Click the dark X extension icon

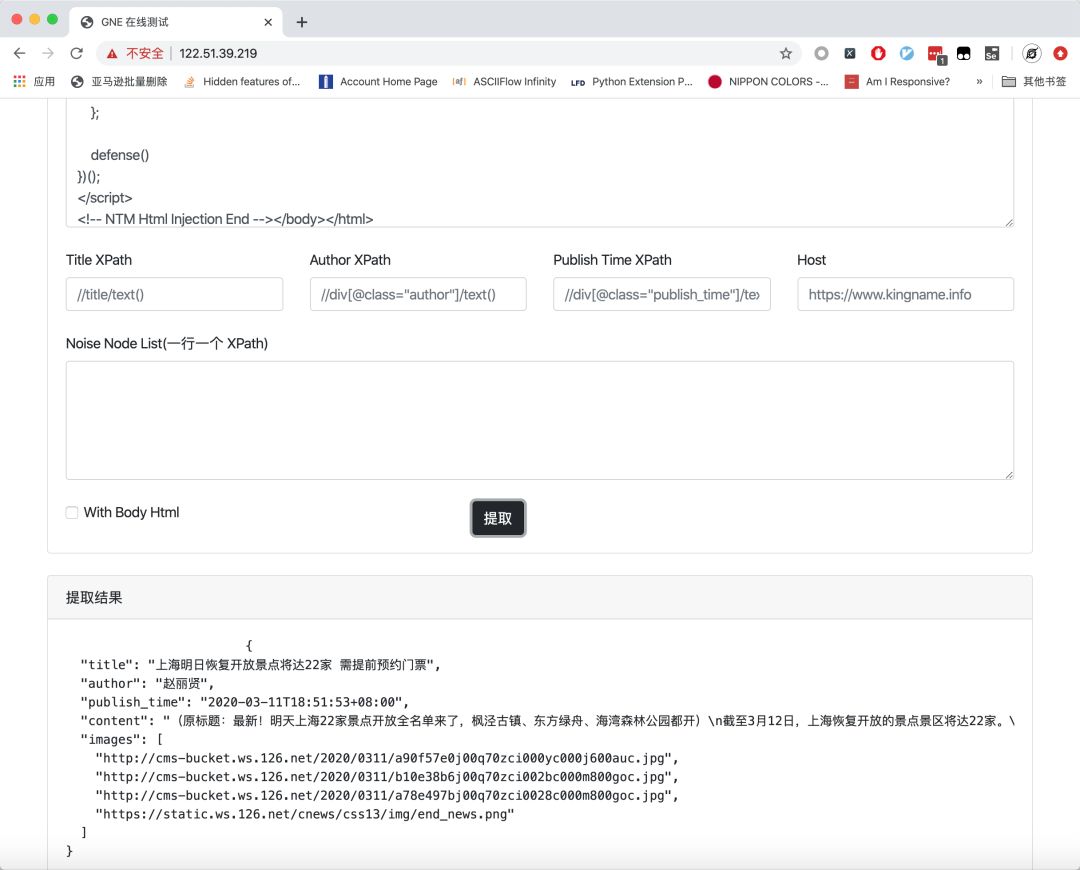click(x=850, y=53)
